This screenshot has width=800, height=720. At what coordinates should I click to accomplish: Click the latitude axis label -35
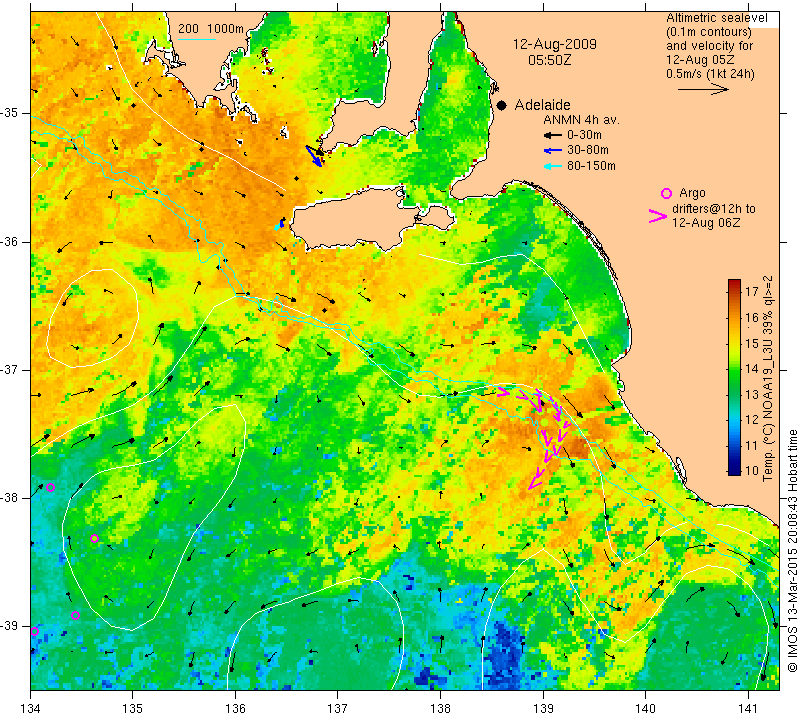pyautogui.click(x=9, y=113)
